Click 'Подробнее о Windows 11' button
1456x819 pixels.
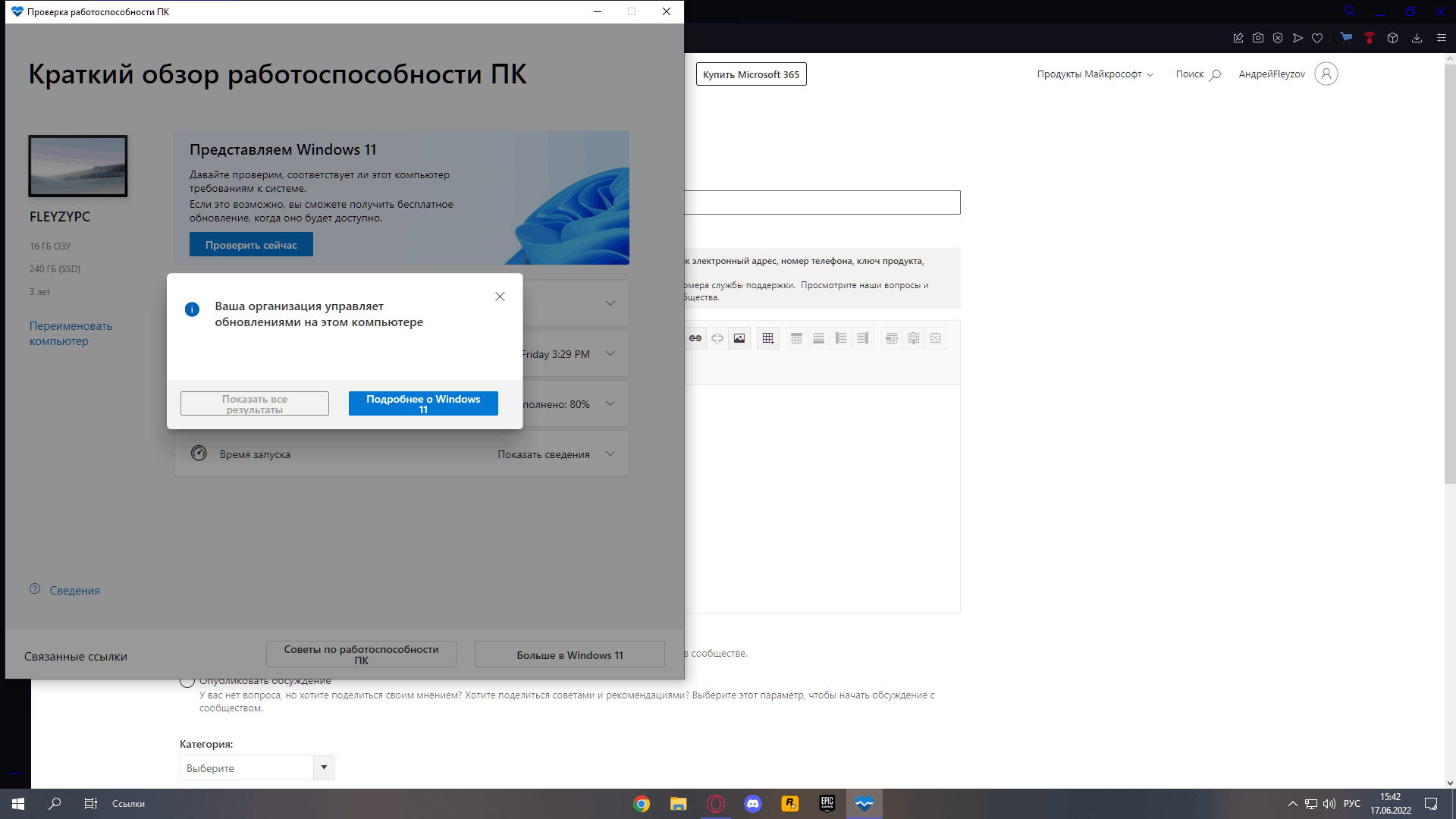[x=423, y=403]
